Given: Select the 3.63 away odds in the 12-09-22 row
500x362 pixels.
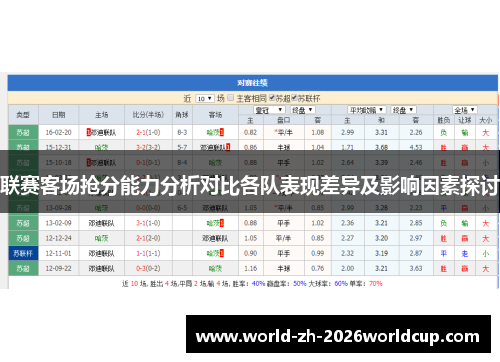Looking at the screenshot, I should pyautogui.click(x=416, y=268).
